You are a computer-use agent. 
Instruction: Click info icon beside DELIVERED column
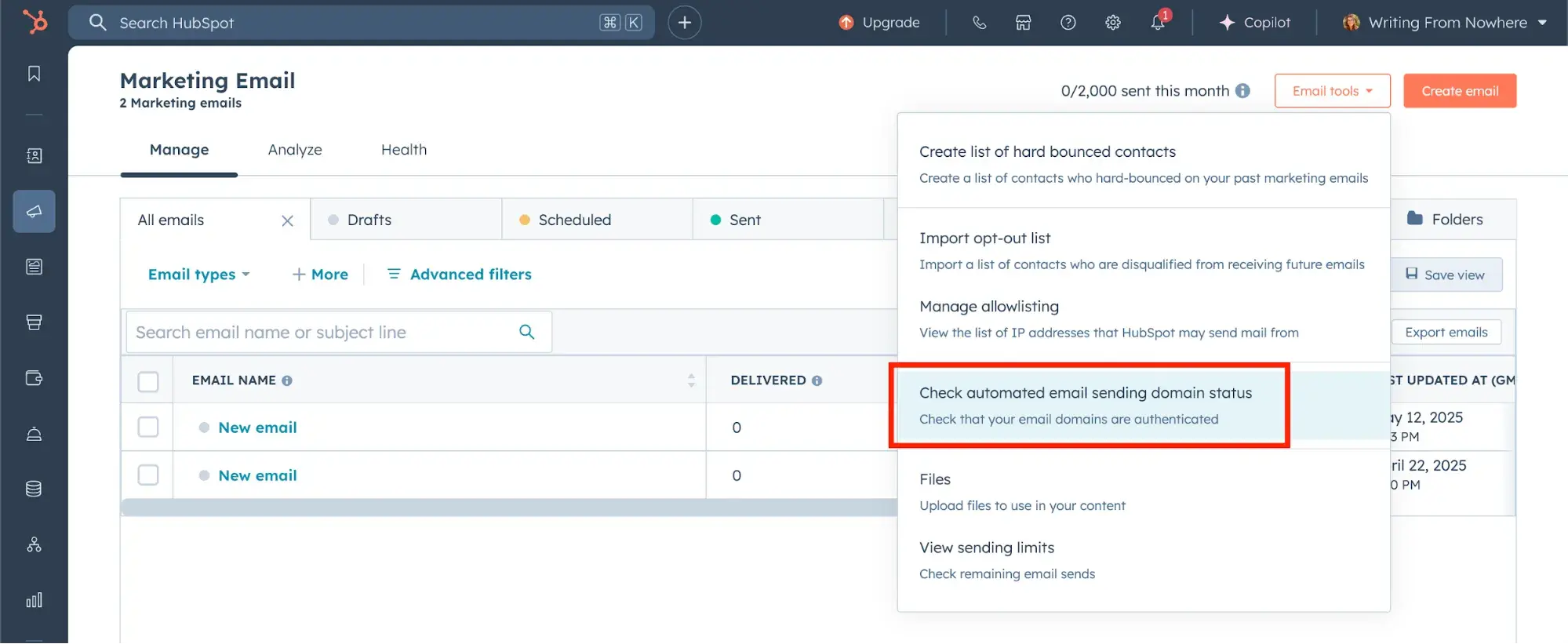coord(817,380)
